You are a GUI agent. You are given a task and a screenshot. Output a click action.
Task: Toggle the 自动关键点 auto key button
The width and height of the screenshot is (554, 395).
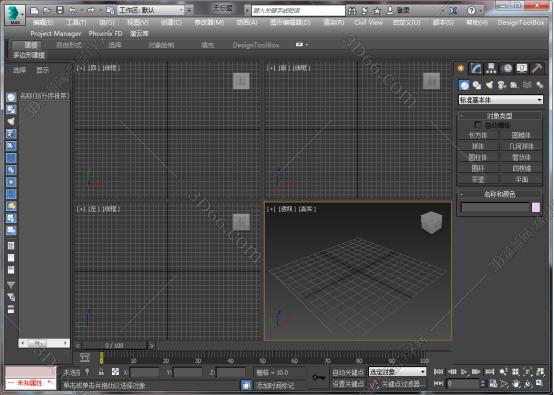[347, 372]
